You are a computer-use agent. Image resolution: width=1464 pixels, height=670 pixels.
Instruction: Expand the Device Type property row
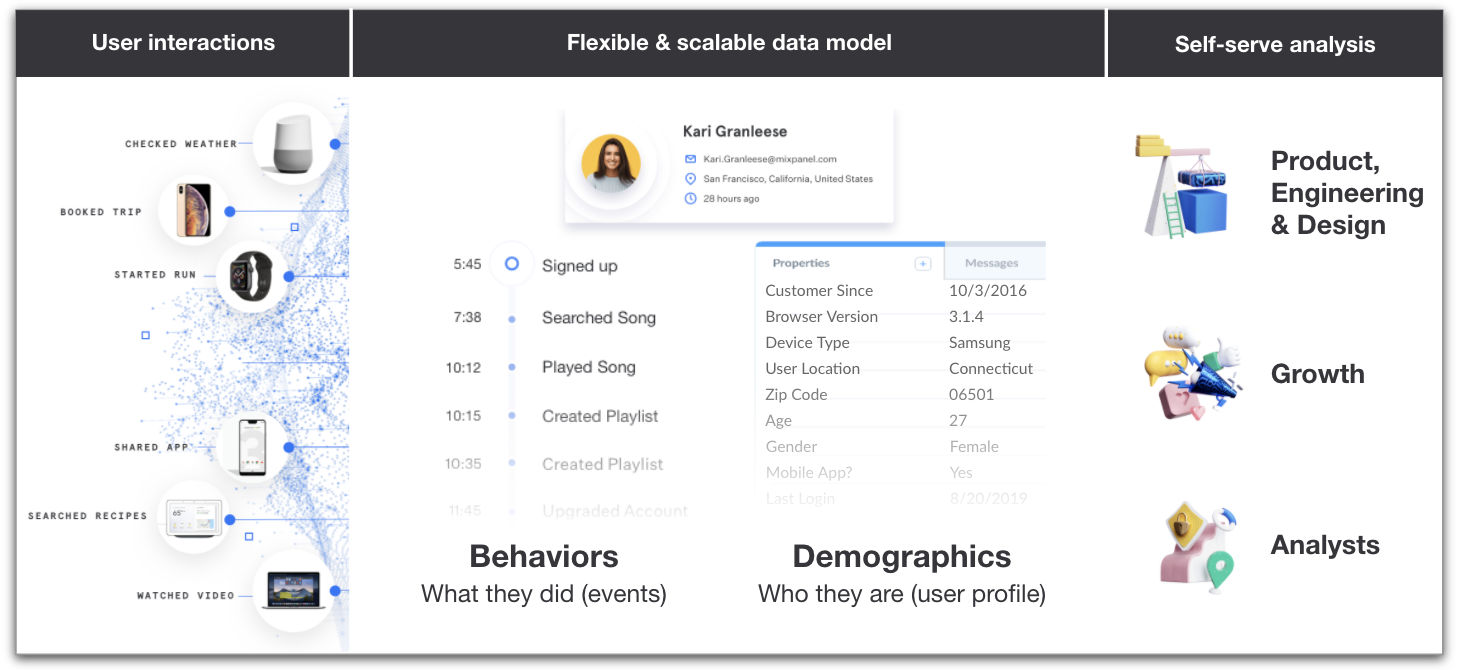pos(807,342)
